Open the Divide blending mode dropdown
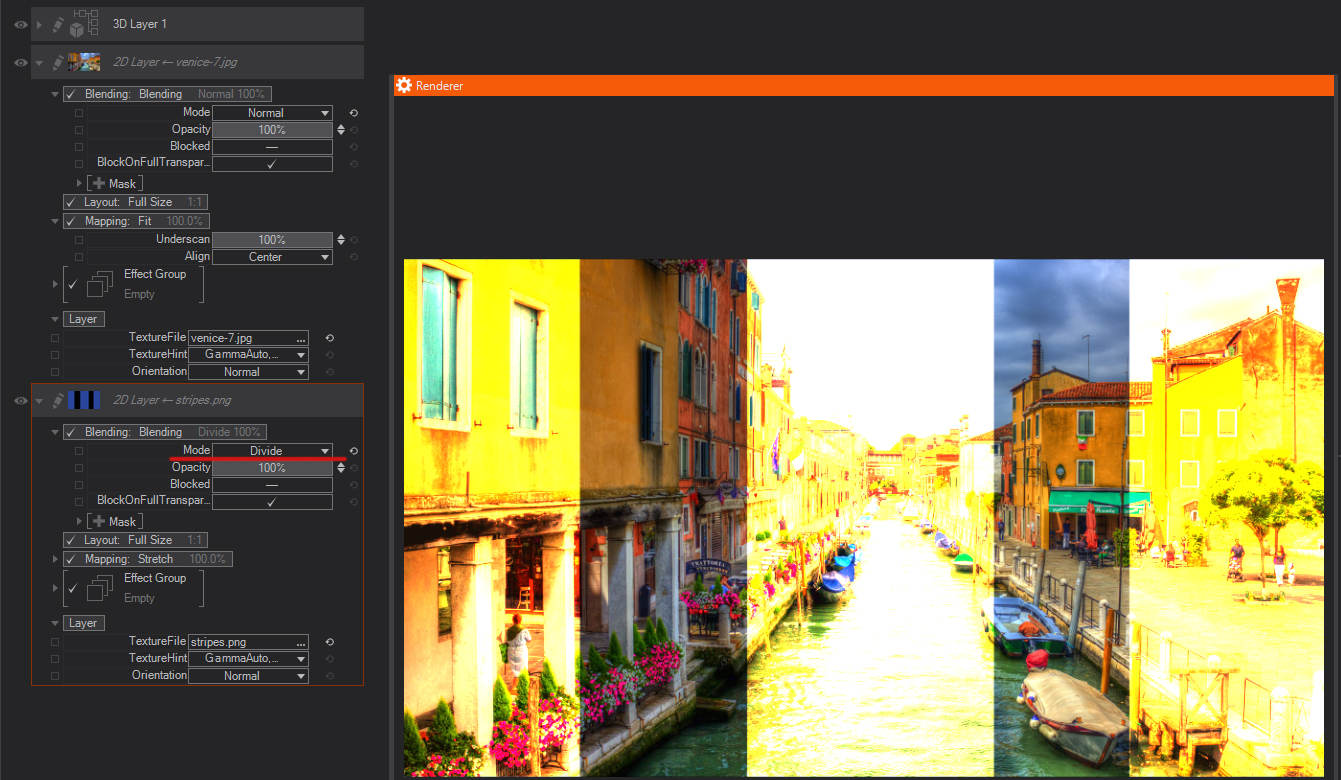1341x780 pixels. 272,451
